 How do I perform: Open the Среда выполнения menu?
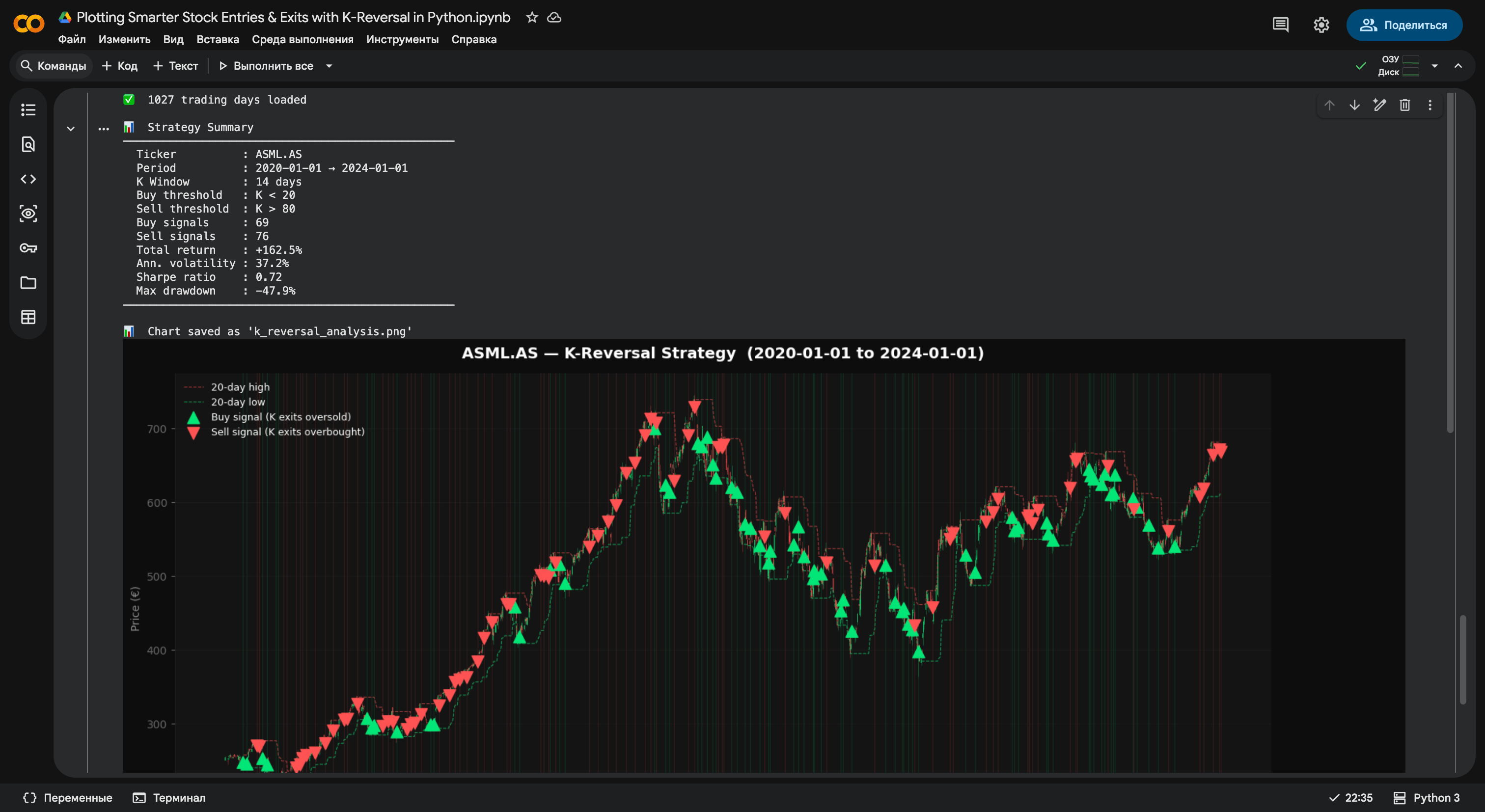302,39
